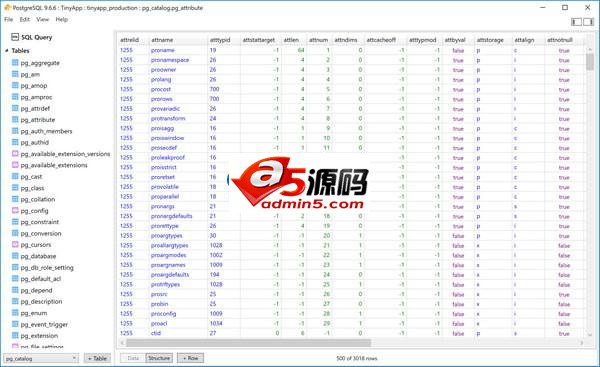This screenshot has width=600, height=367.
Task: Collapse the Tables tree section
Action: pyautogui.click(x=7, y=51)
